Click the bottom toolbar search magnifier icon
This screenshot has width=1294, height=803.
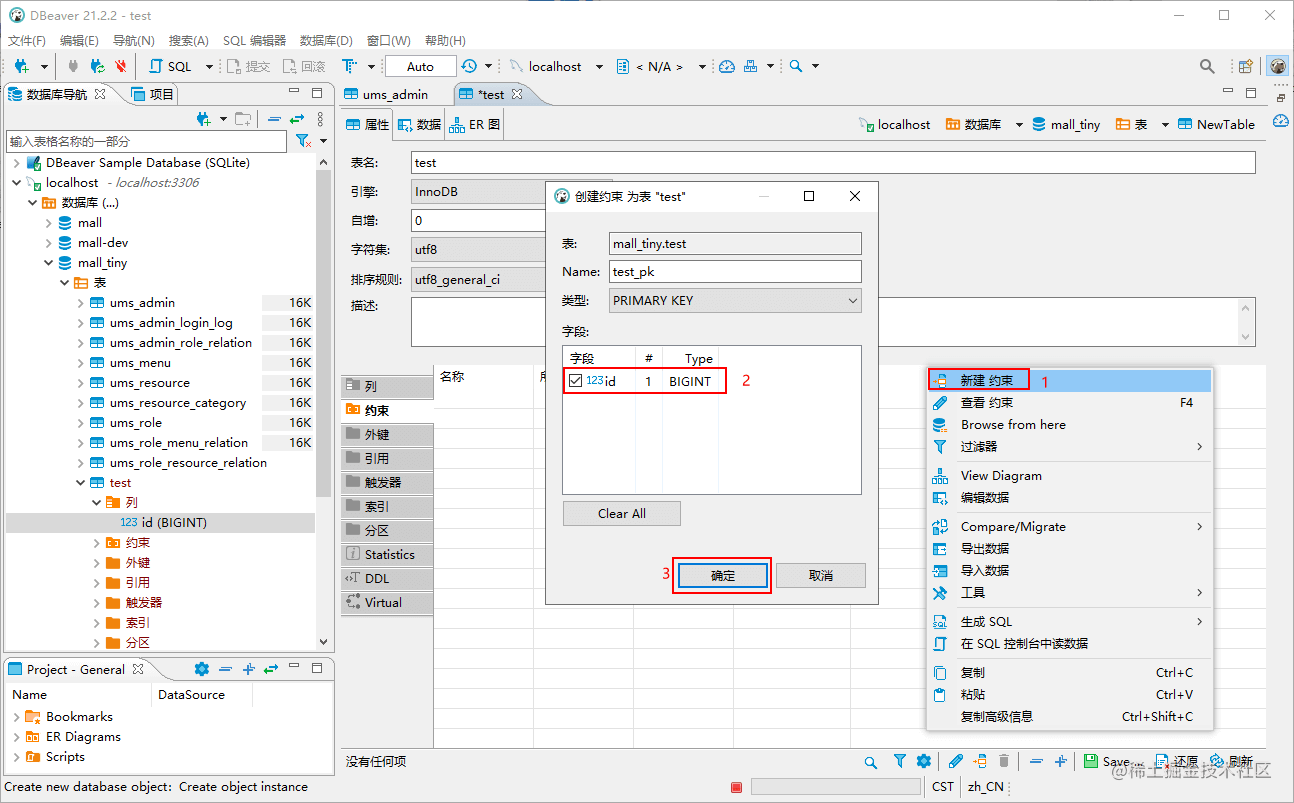[871, 762]
